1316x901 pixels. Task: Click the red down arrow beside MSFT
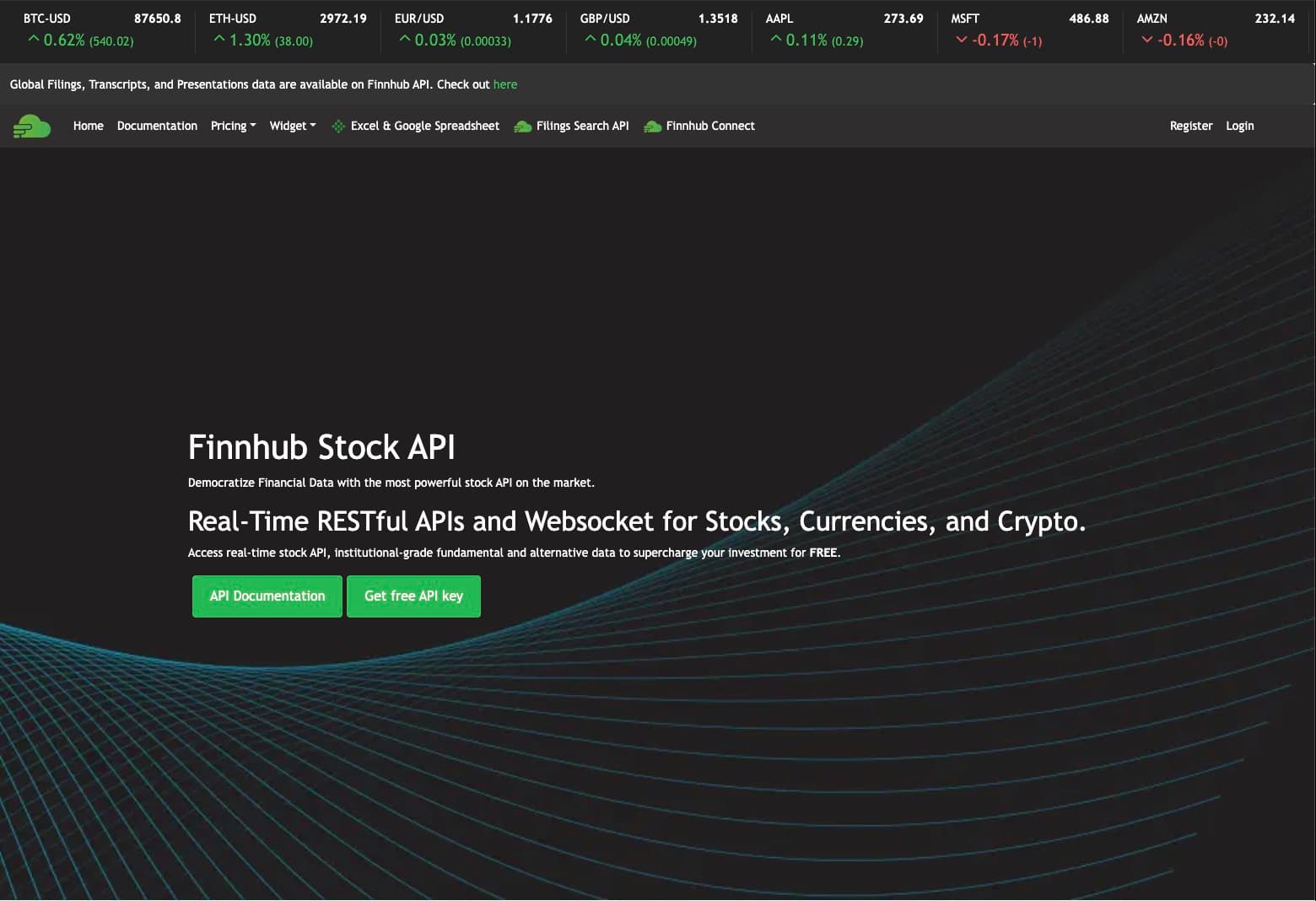[961, 40]
